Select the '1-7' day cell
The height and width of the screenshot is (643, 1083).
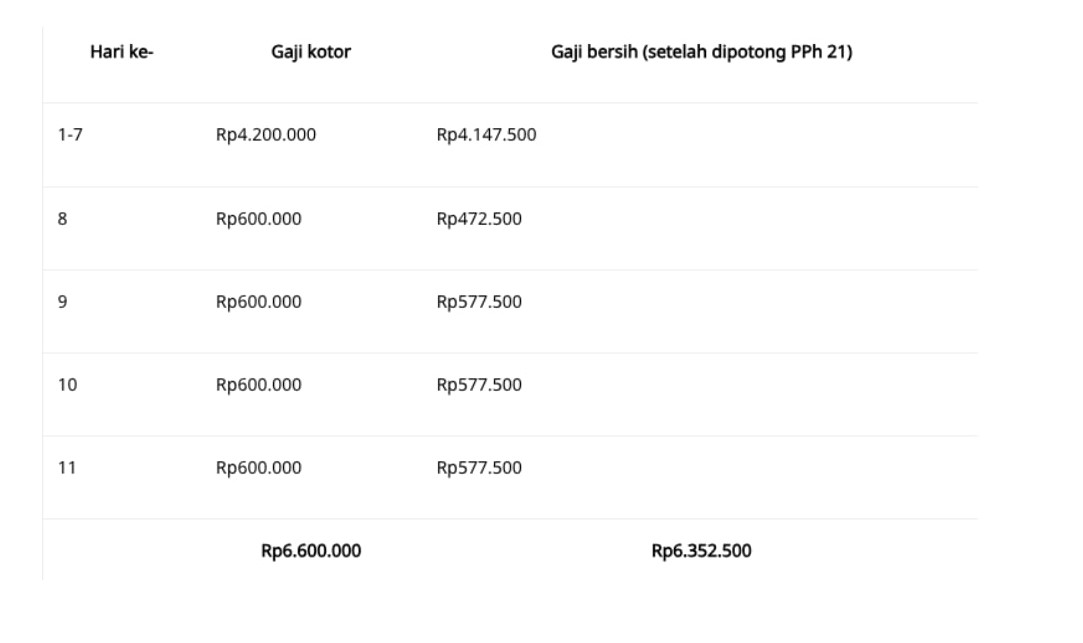coord(70,135)
